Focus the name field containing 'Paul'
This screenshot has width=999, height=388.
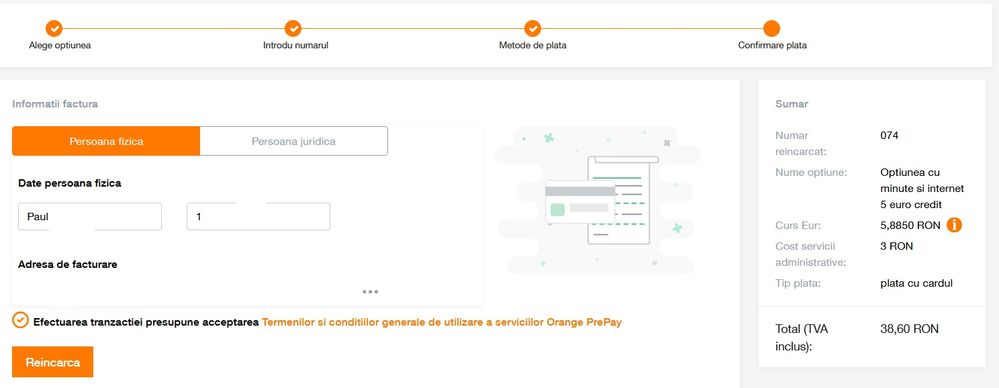90,217
